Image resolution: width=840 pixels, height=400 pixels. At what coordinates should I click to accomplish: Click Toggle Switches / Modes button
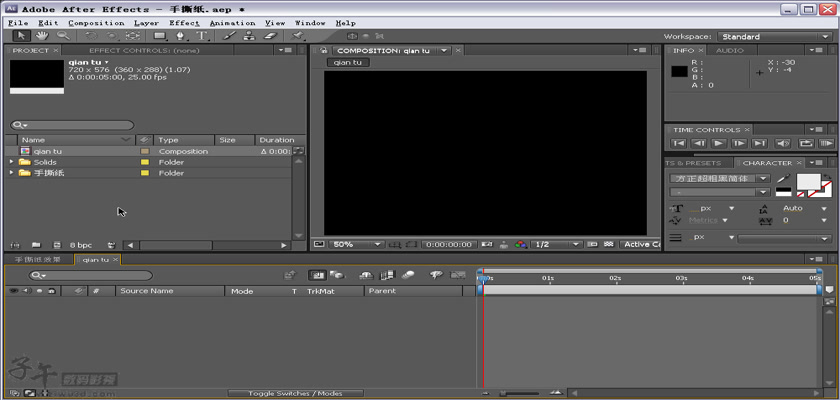point(295,394)
